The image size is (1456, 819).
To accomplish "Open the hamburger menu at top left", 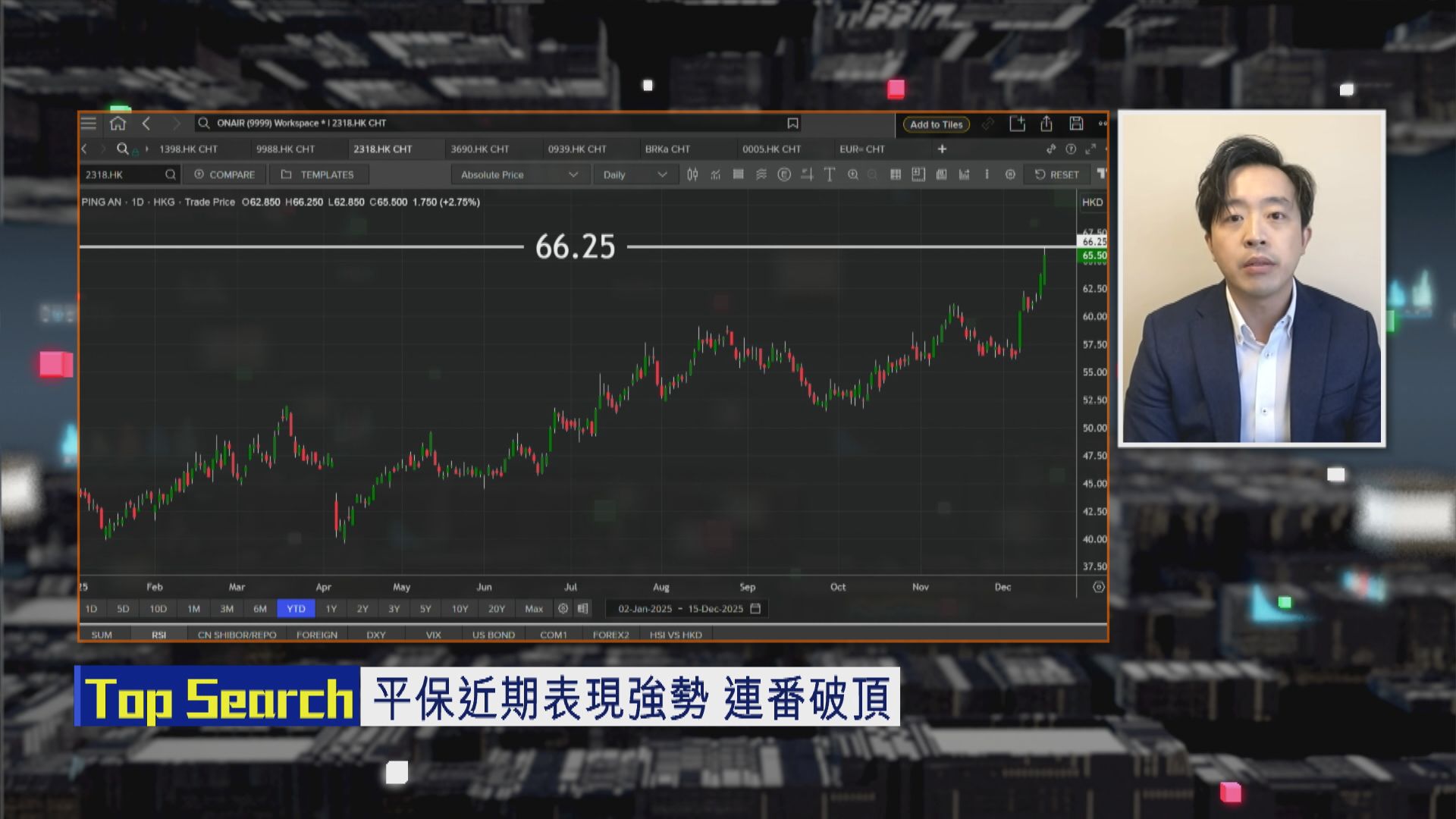I will [89, 123].
